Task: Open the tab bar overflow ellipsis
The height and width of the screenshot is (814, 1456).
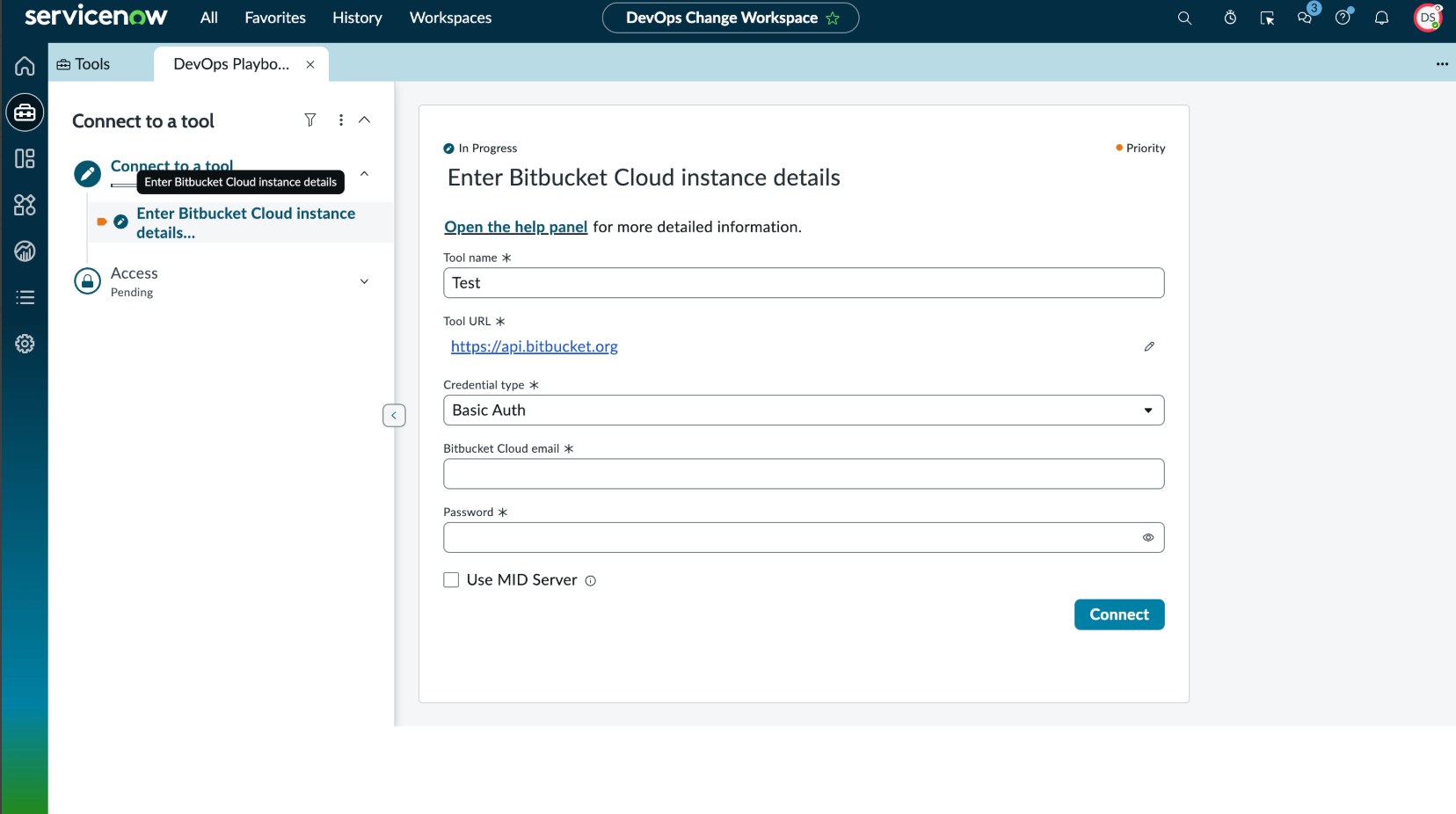Action: [1442, 63]
